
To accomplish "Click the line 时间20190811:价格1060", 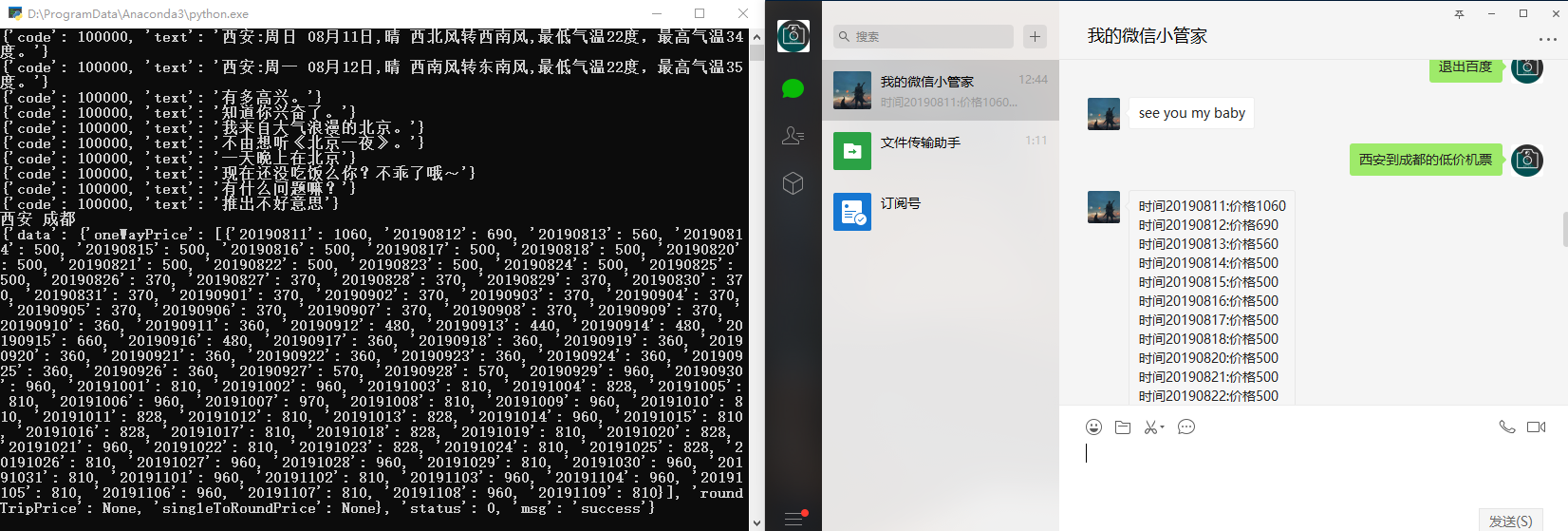I will (1212, 206).
